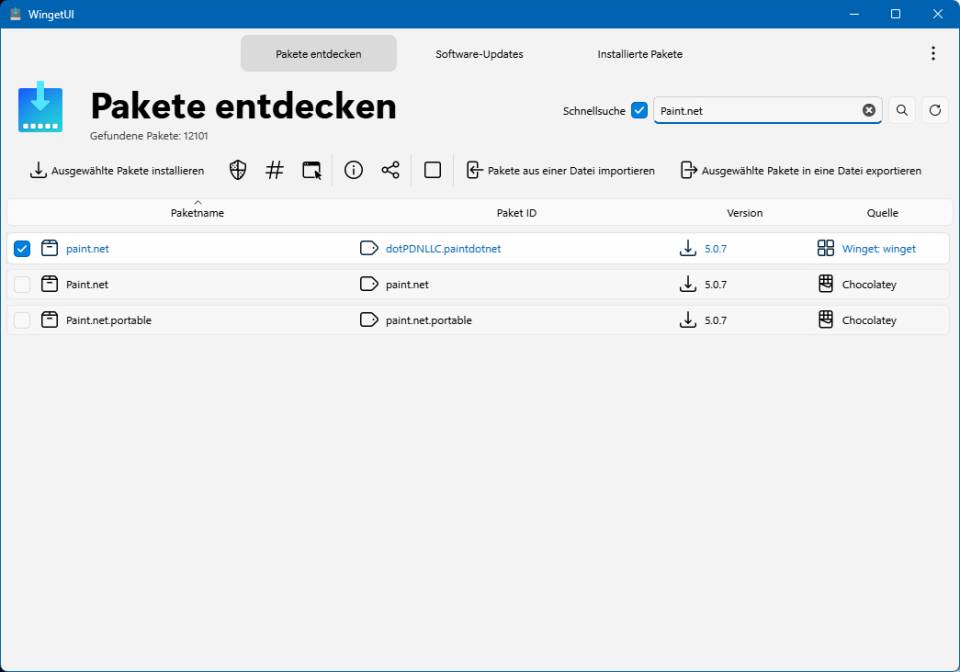Select the run as administrator shield icon
Image resolution: width=960 pixels, height=672 pixels.
coord(236,170)
